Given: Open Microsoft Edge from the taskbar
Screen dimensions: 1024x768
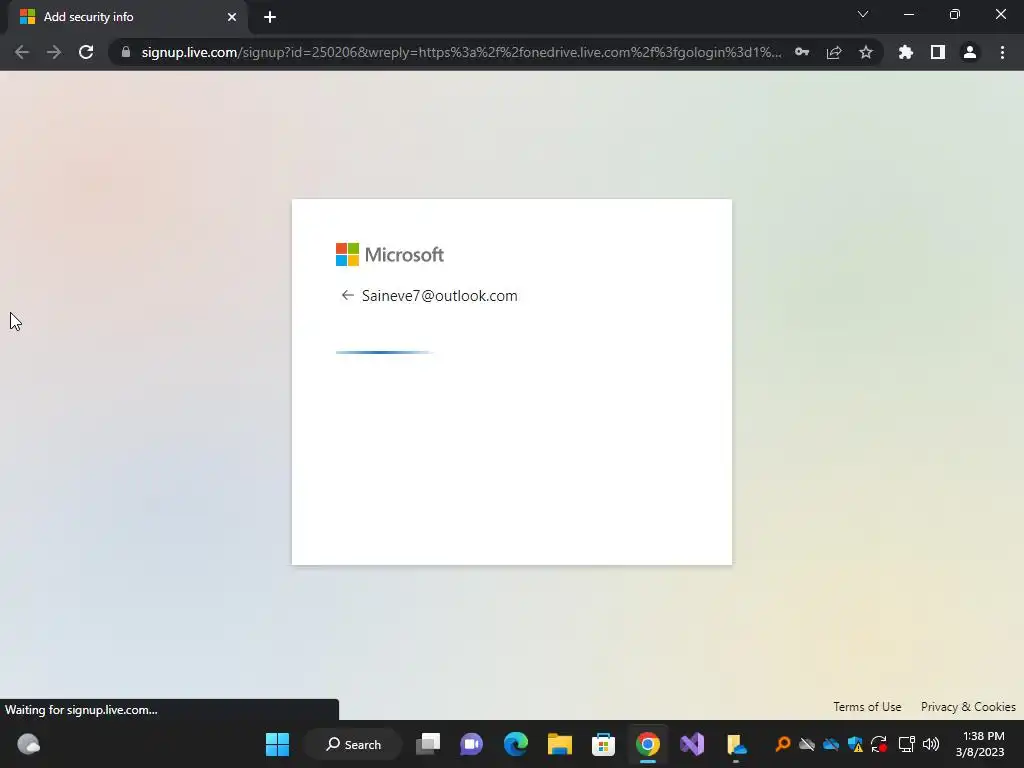Looking at the screenshot, I should (516, 744).
